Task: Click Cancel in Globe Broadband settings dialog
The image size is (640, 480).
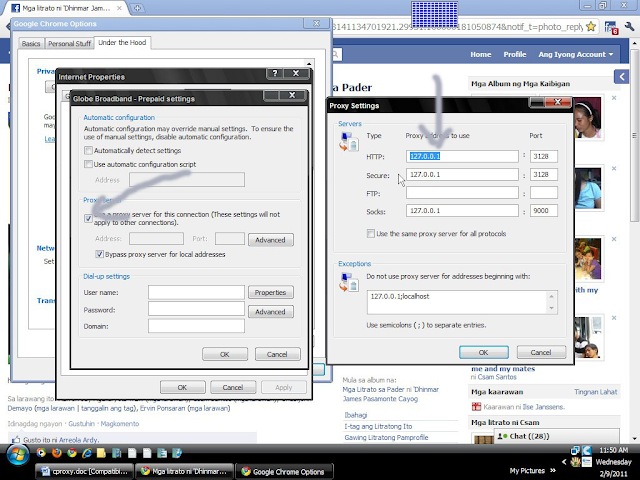Action: (x=277, y=354)
